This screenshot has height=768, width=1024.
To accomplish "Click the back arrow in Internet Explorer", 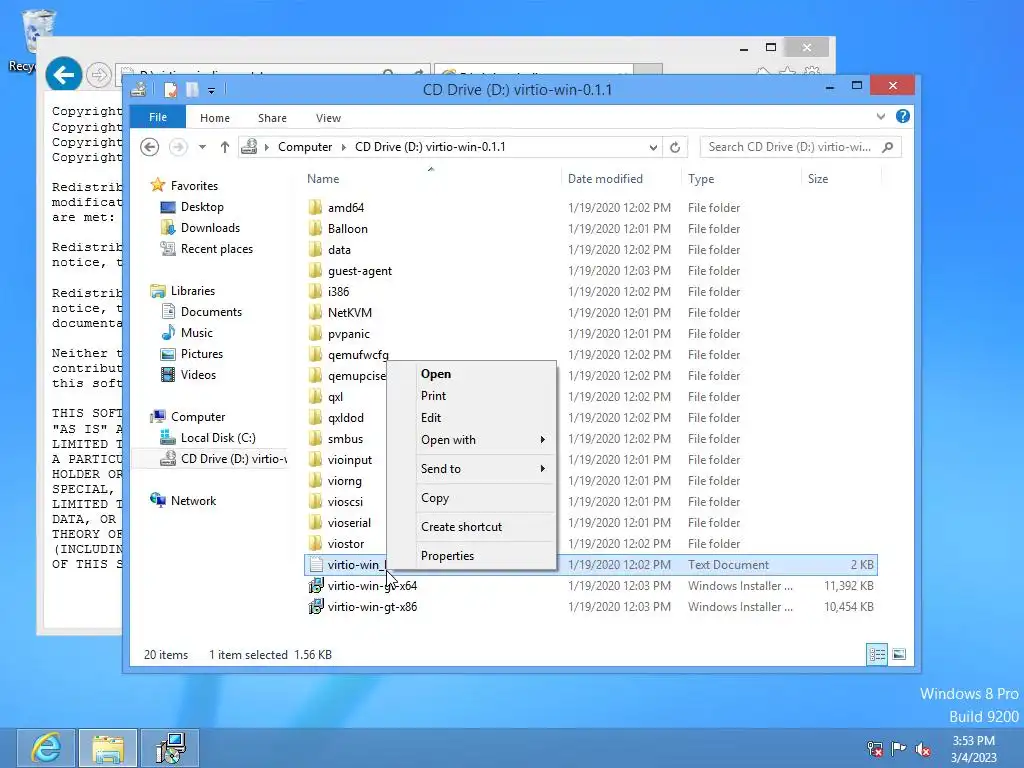I will 63,75.
